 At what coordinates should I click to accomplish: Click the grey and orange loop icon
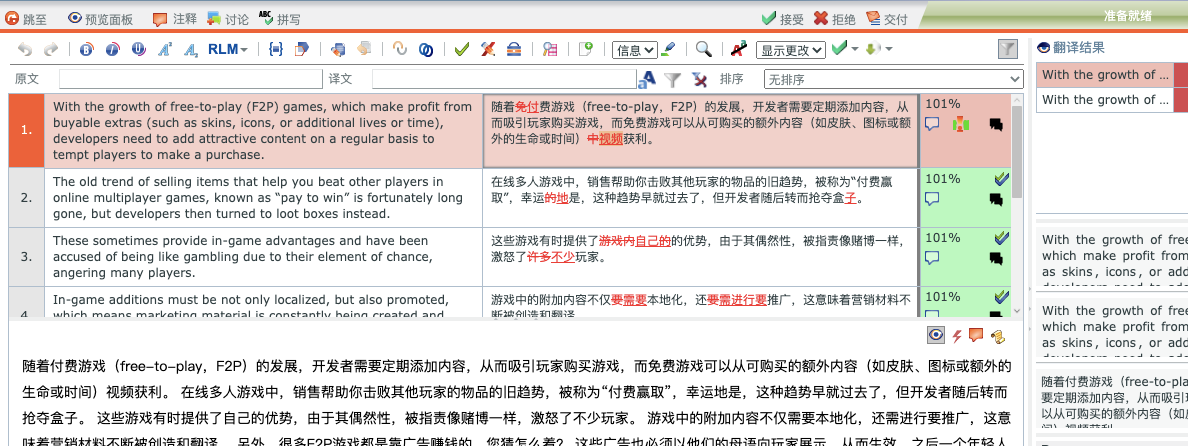coord(400,49)
